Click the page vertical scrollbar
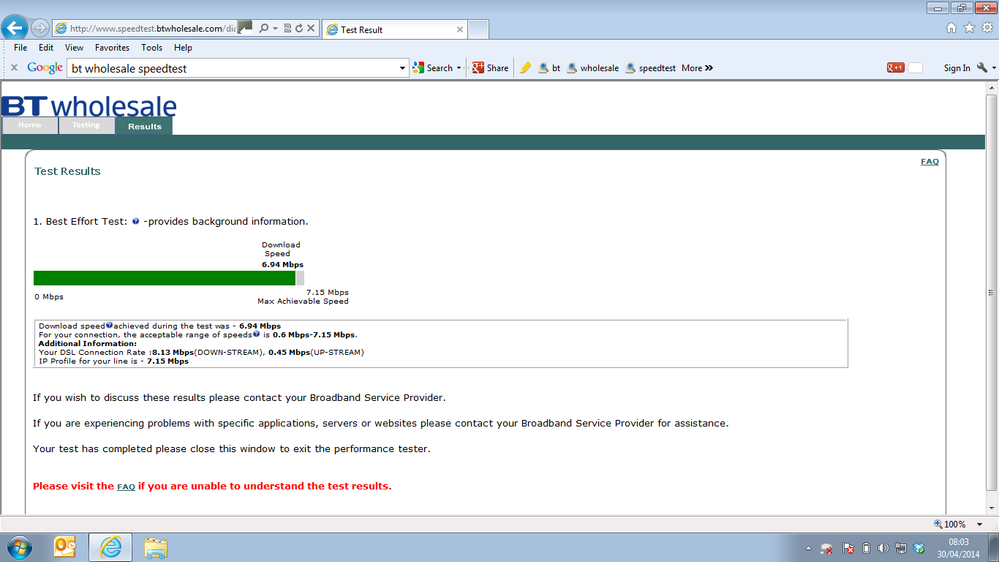 991,293
